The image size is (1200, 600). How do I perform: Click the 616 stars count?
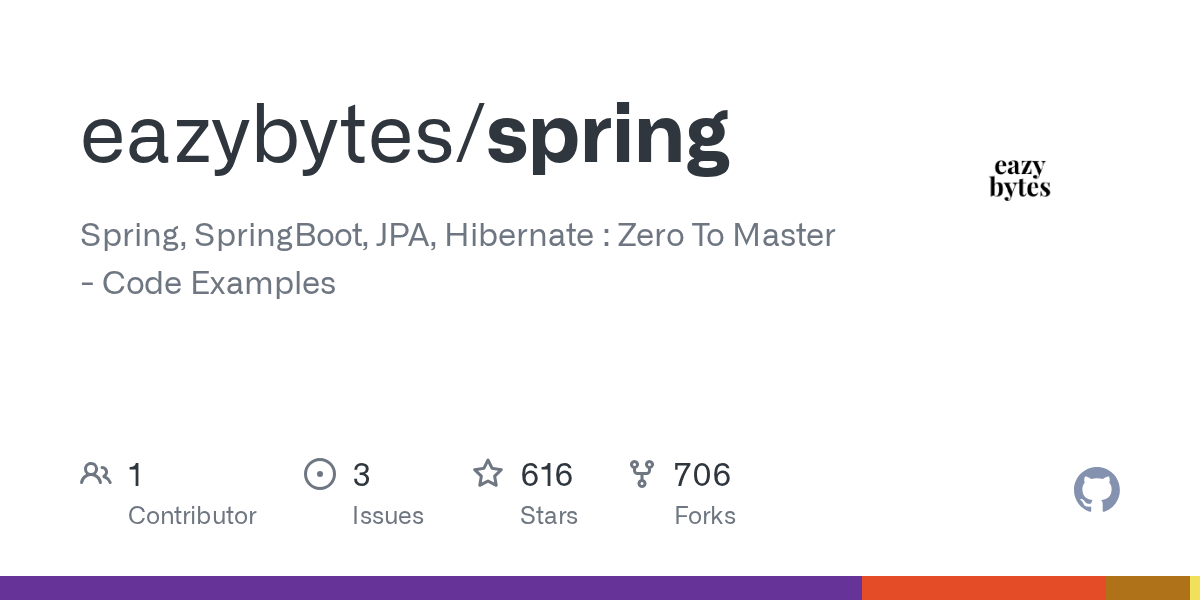pos(546,474)
